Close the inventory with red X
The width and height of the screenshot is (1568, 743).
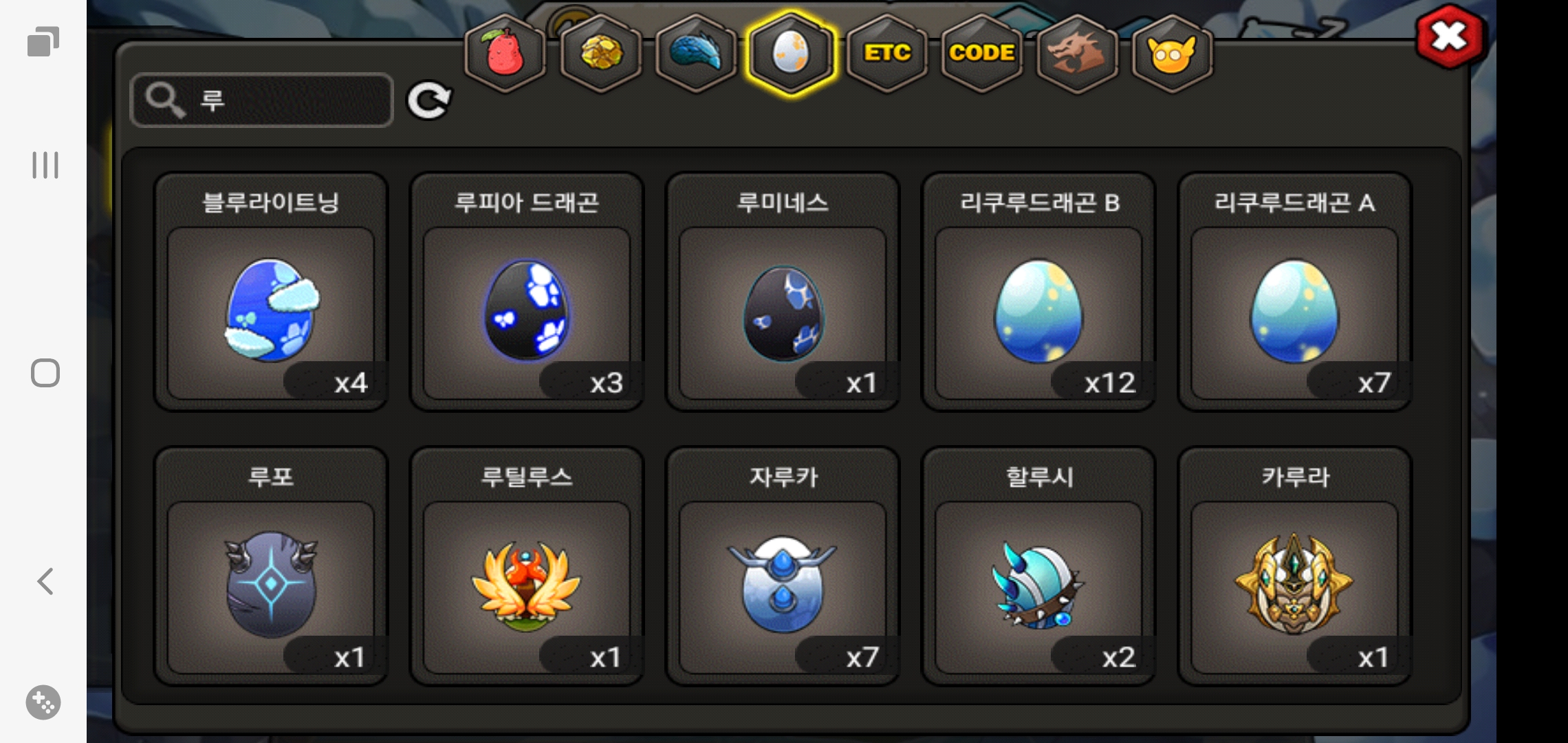tap(1450, 36)
